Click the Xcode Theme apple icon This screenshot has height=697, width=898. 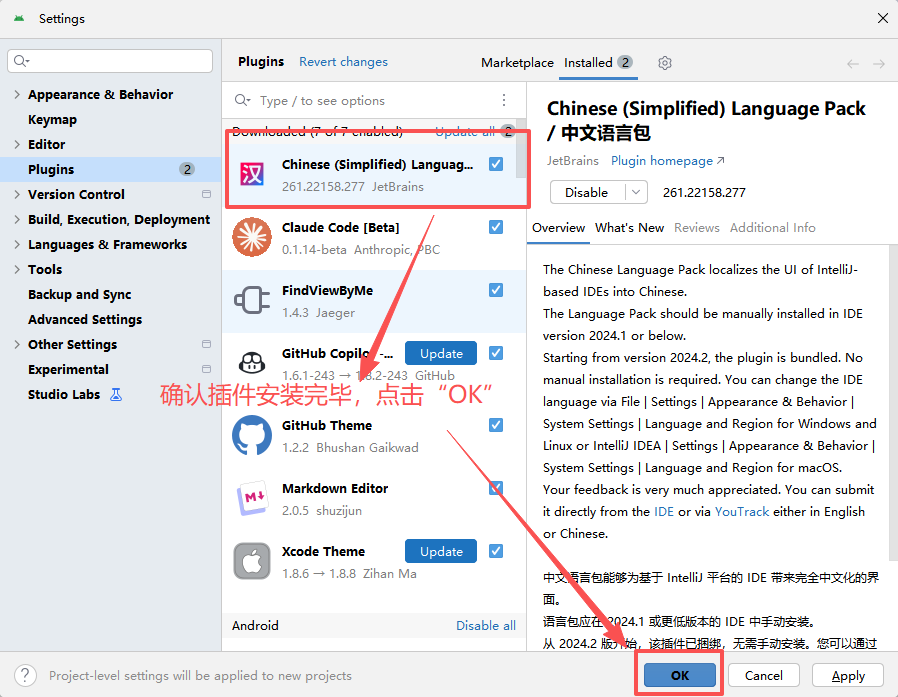coord(252,561)
